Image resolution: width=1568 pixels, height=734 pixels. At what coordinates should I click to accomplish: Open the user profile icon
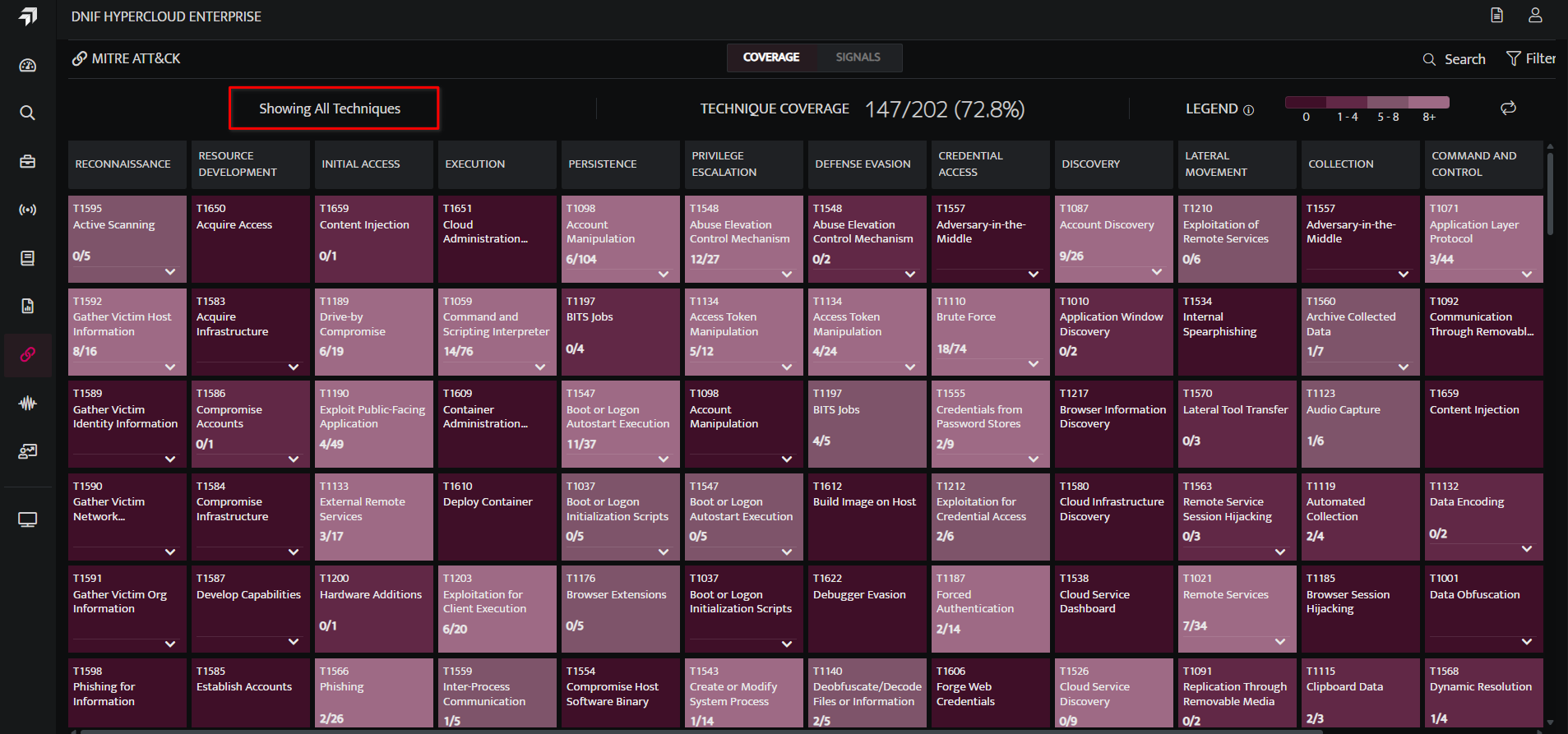(1535, 15)
